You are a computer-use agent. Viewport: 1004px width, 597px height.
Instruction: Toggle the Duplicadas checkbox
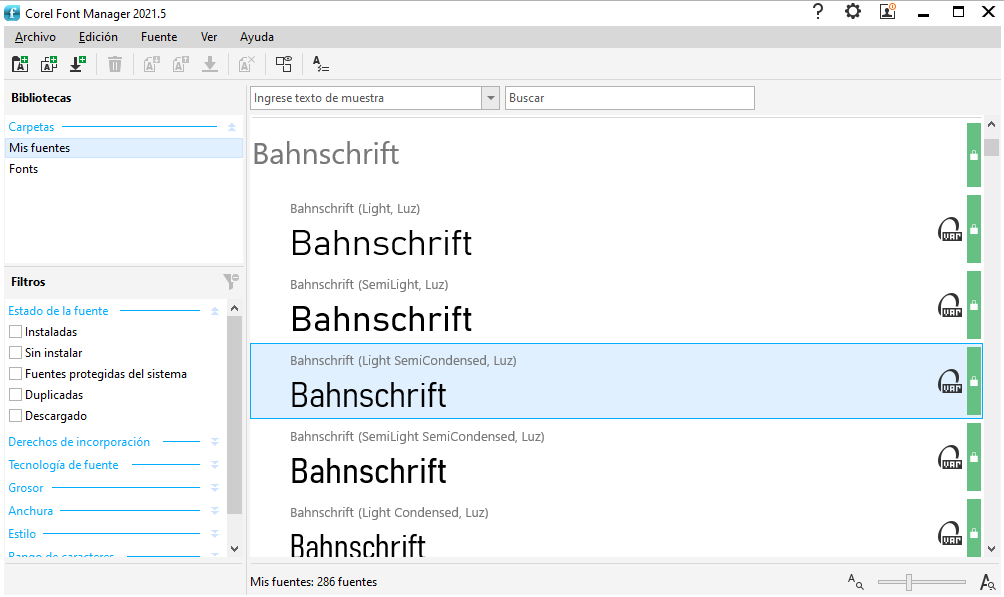coord(15,395)
